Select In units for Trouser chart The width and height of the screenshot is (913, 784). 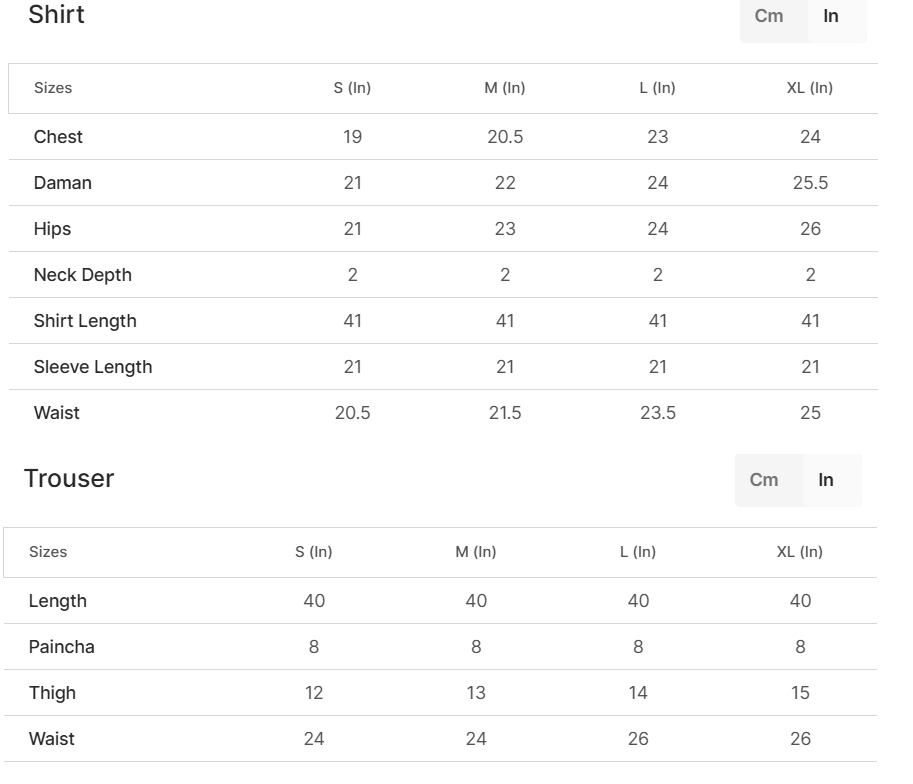826,480
